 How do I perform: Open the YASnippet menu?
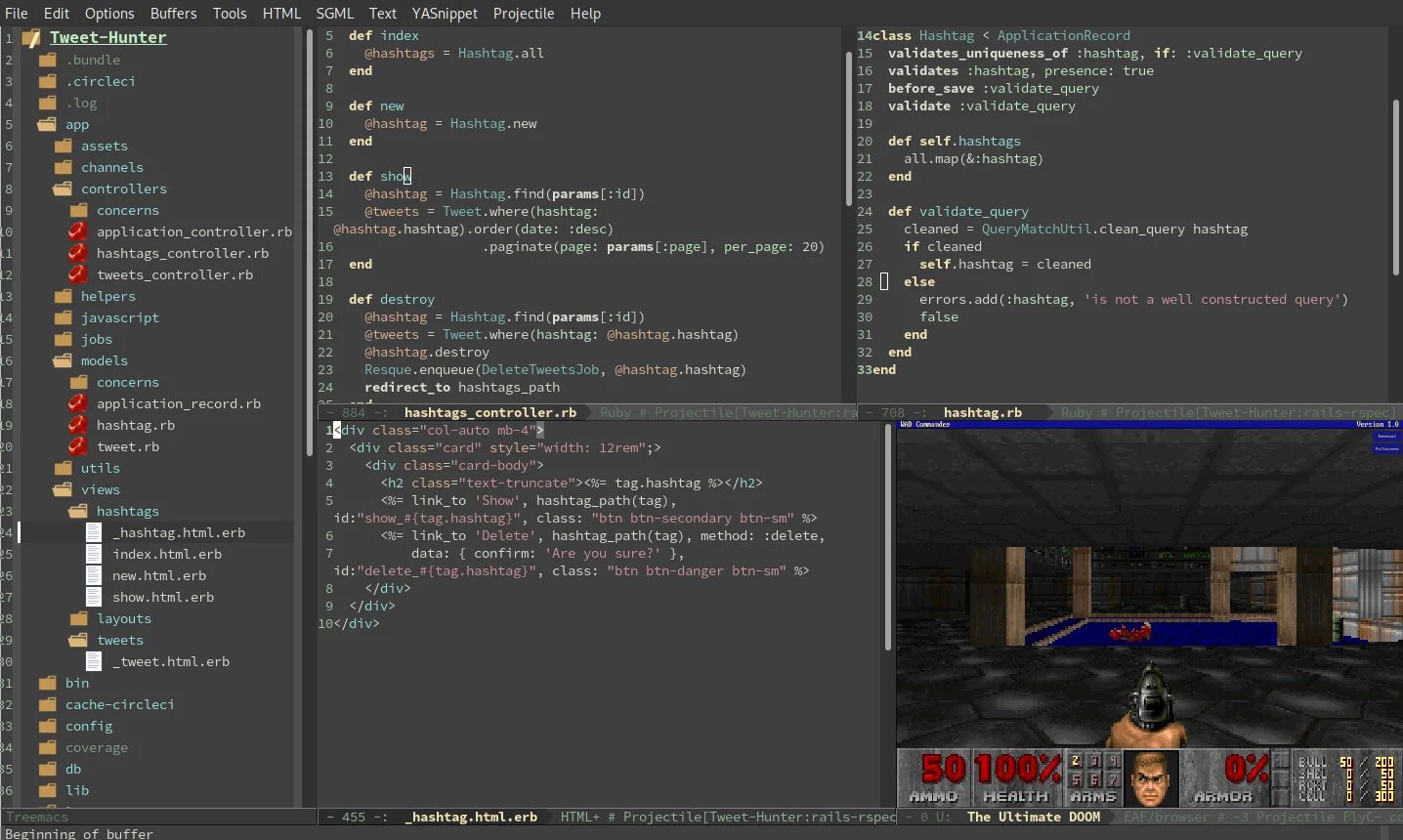pyautogui.click(x=445, y=13)
